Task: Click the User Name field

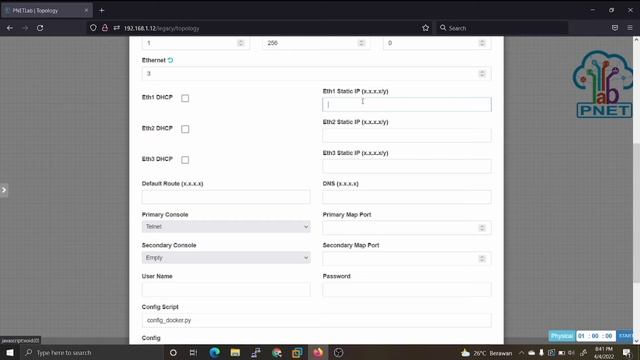Action: click(226, 289)
